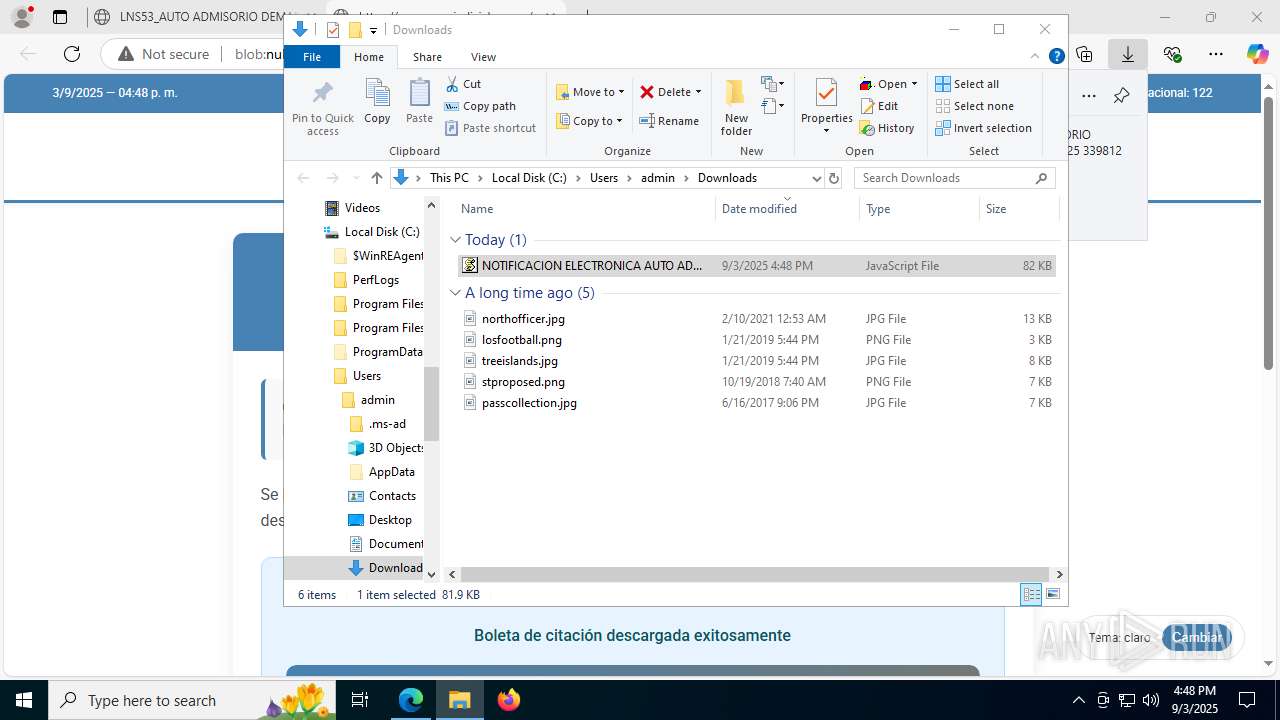Switch to the Home ribbon tab
The image size is (1280, 720).
368,57
